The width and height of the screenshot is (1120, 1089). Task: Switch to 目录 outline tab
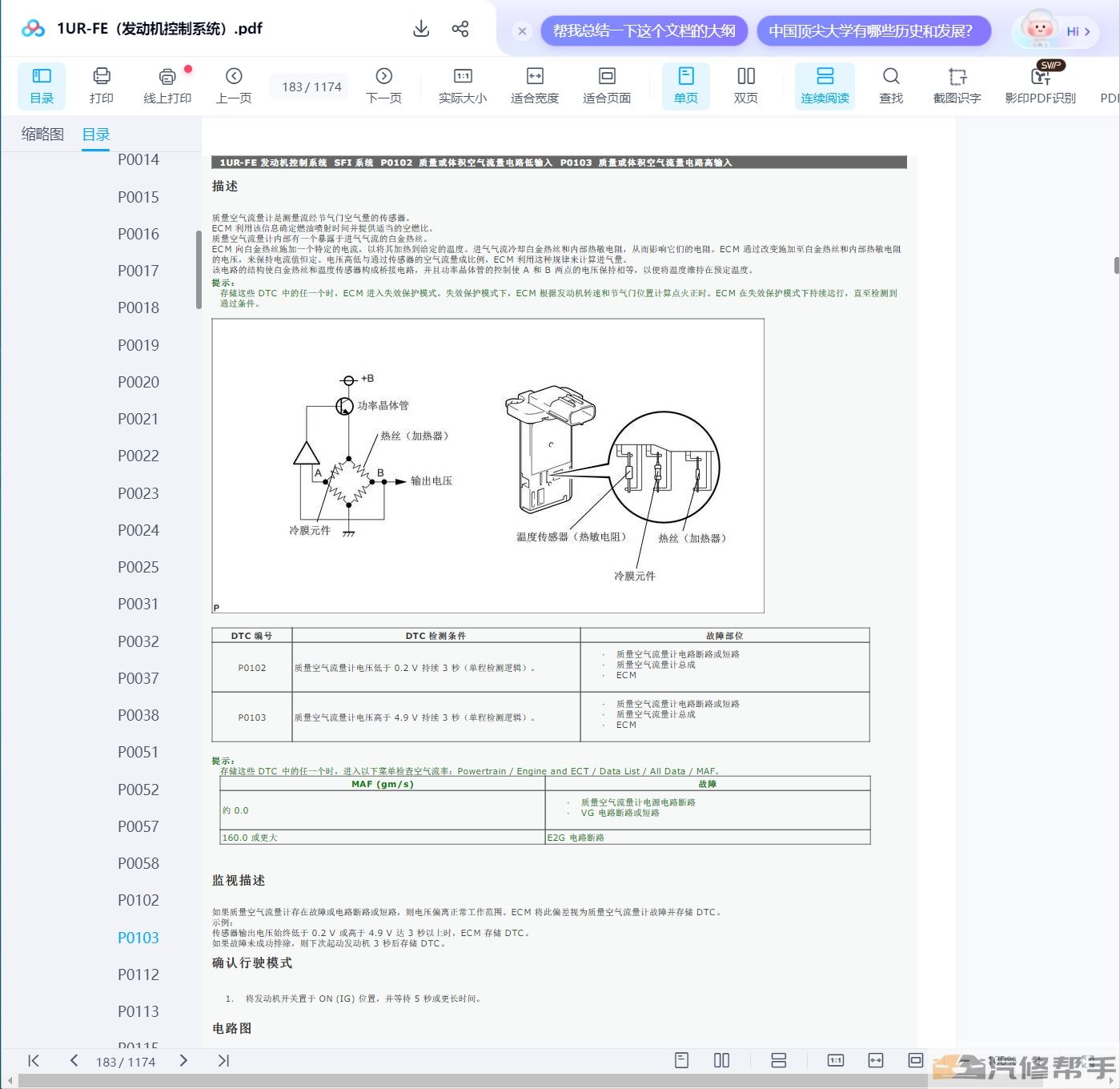pos(96,134)
